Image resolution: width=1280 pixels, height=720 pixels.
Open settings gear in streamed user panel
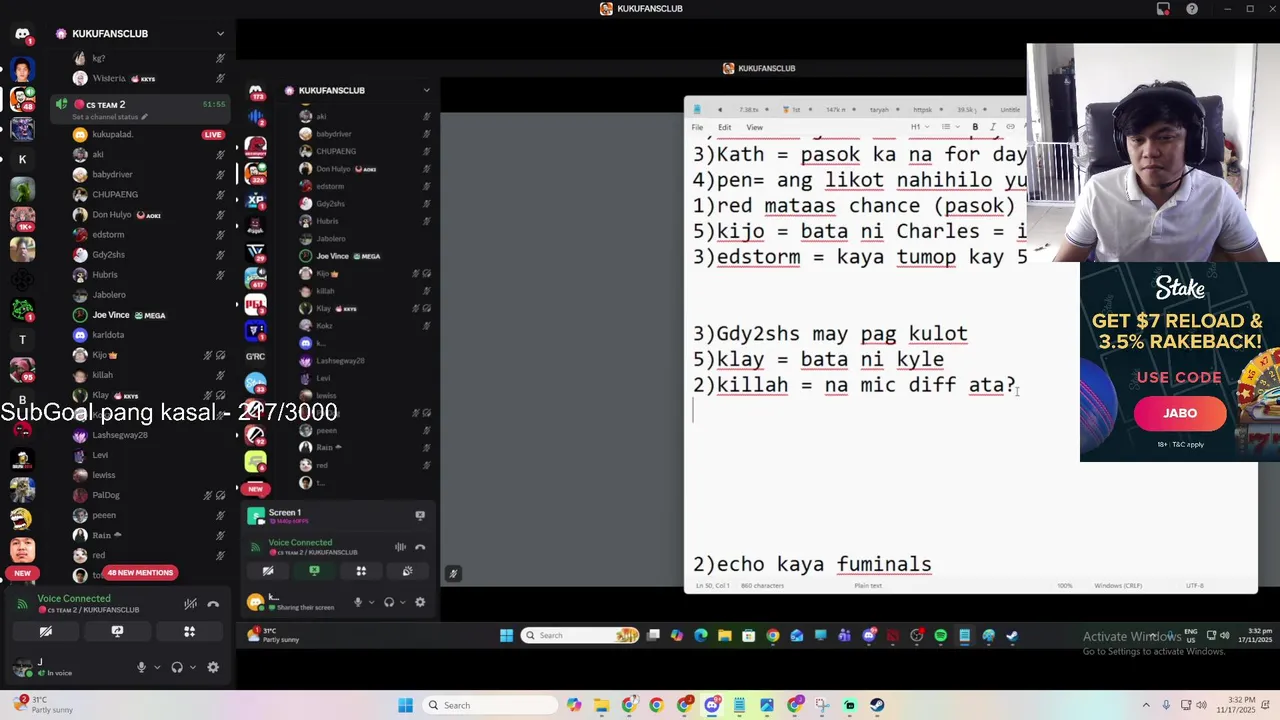[420, 602]
